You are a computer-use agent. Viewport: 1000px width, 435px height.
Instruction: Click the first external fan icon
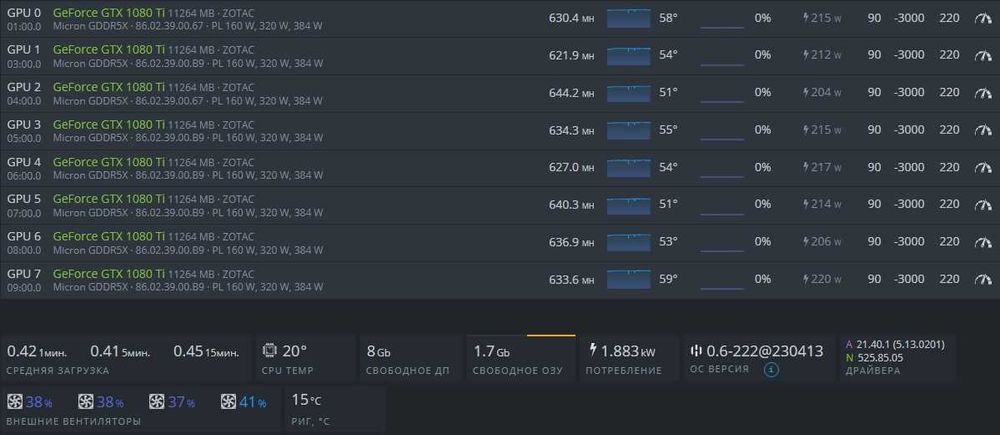coord(14,402)
